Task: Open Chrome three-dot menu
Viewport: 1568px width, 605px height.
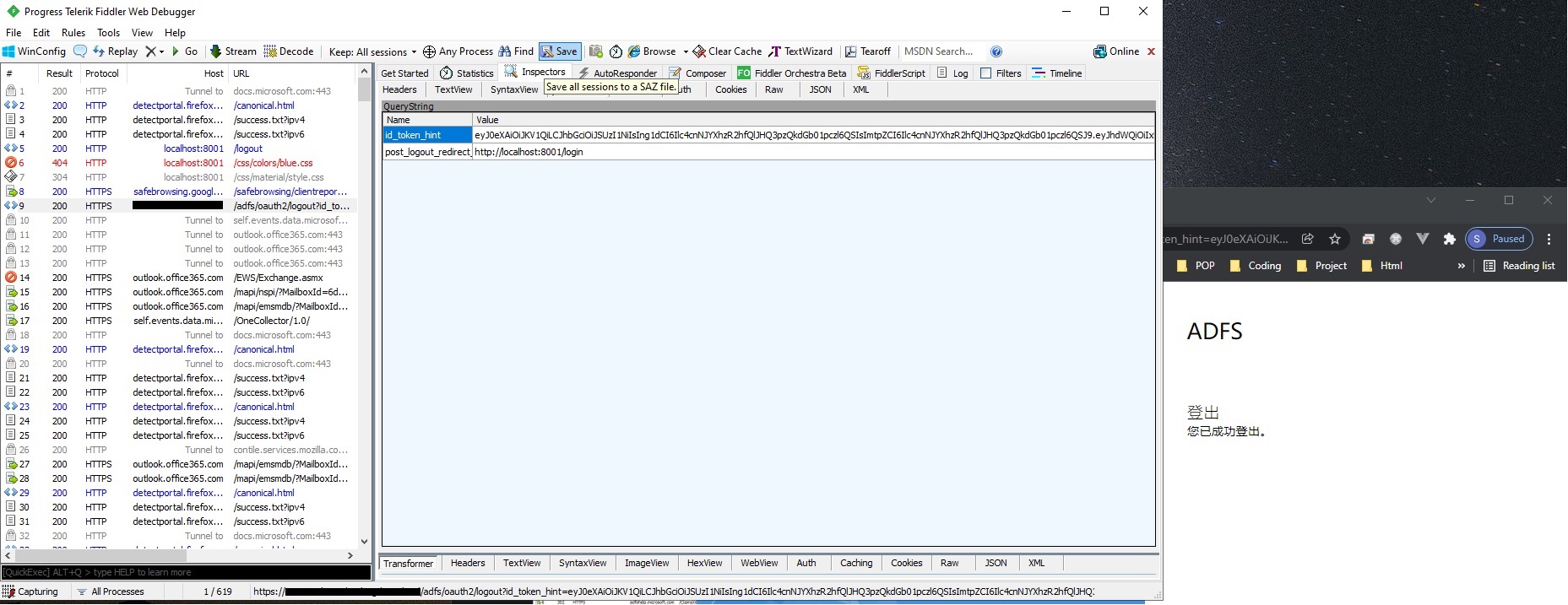Action: (x=1549, y=239)
